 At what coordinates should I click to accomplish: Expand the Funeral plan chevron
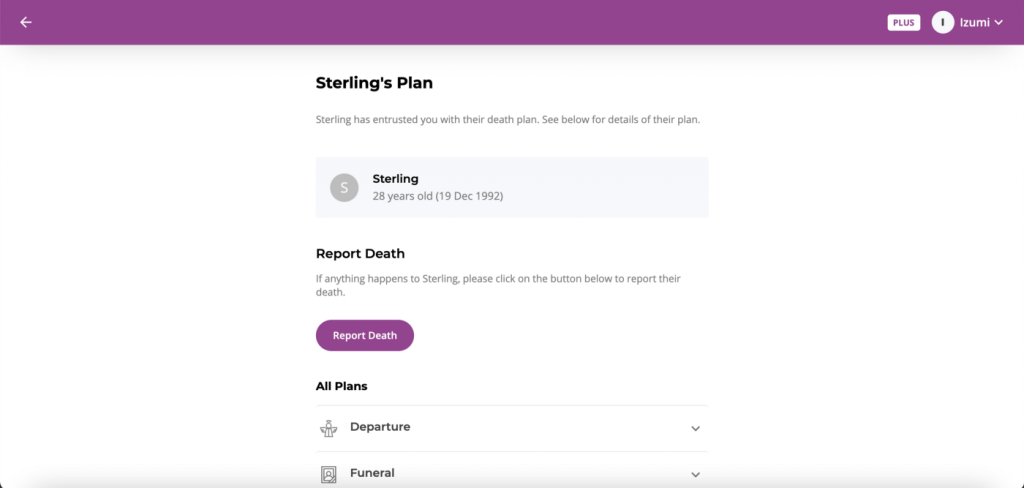tap(696, 474)
